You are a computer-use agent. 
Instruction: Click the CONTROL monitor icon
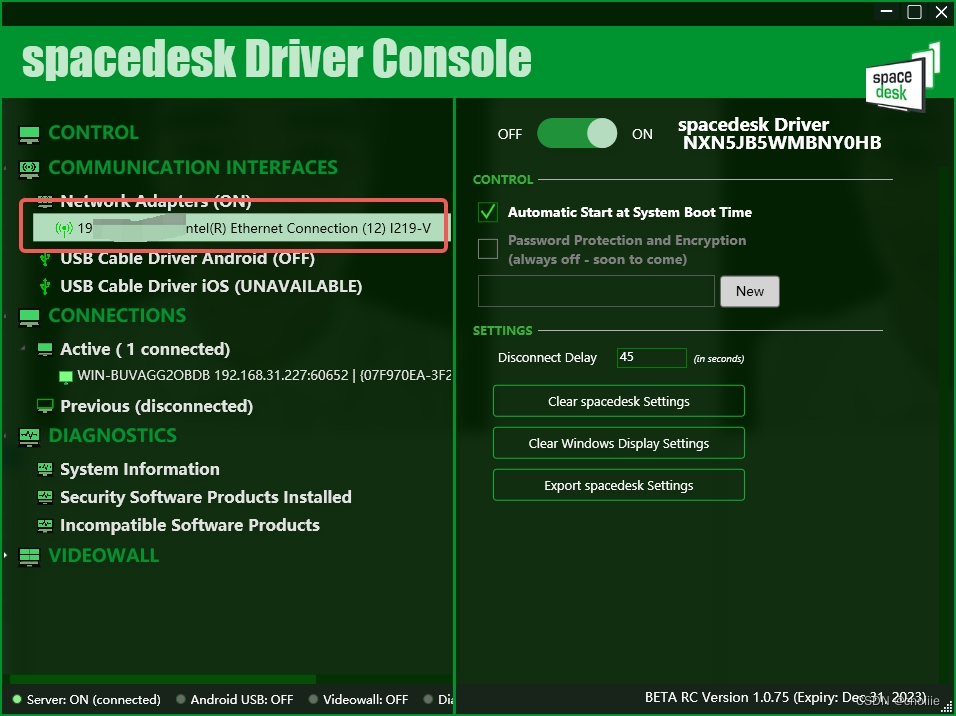pyautogui.click(x=29, y=134)
